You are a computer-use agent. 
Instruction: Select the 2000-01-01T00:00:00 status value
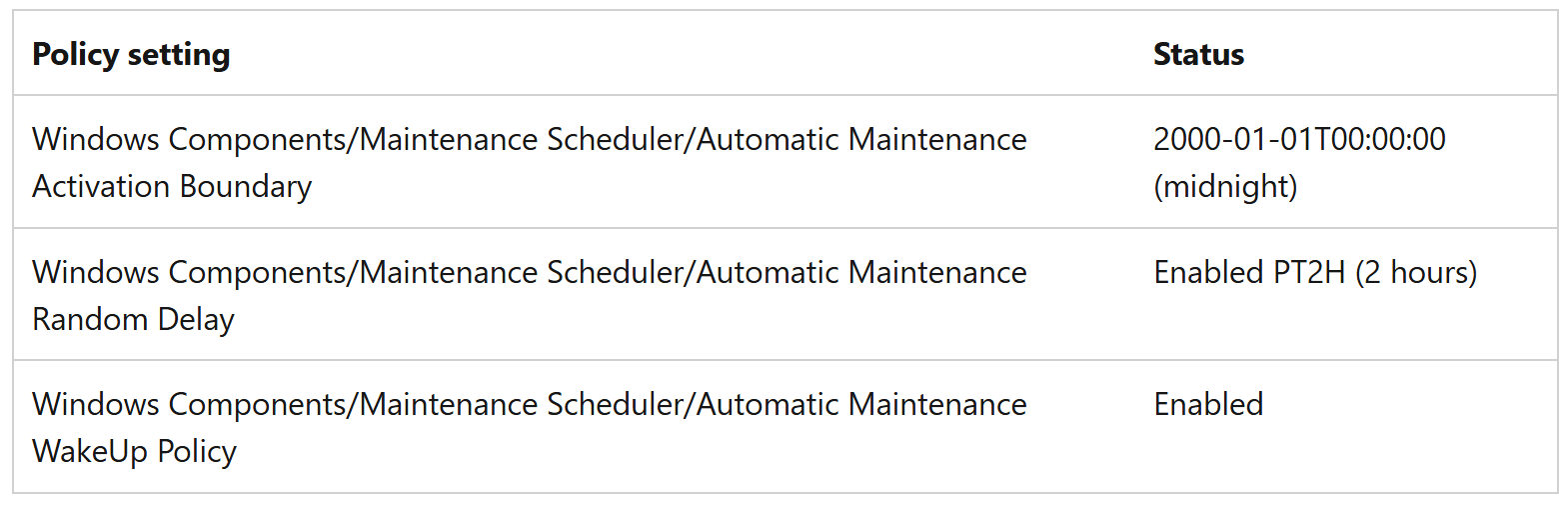[1299, 139]
